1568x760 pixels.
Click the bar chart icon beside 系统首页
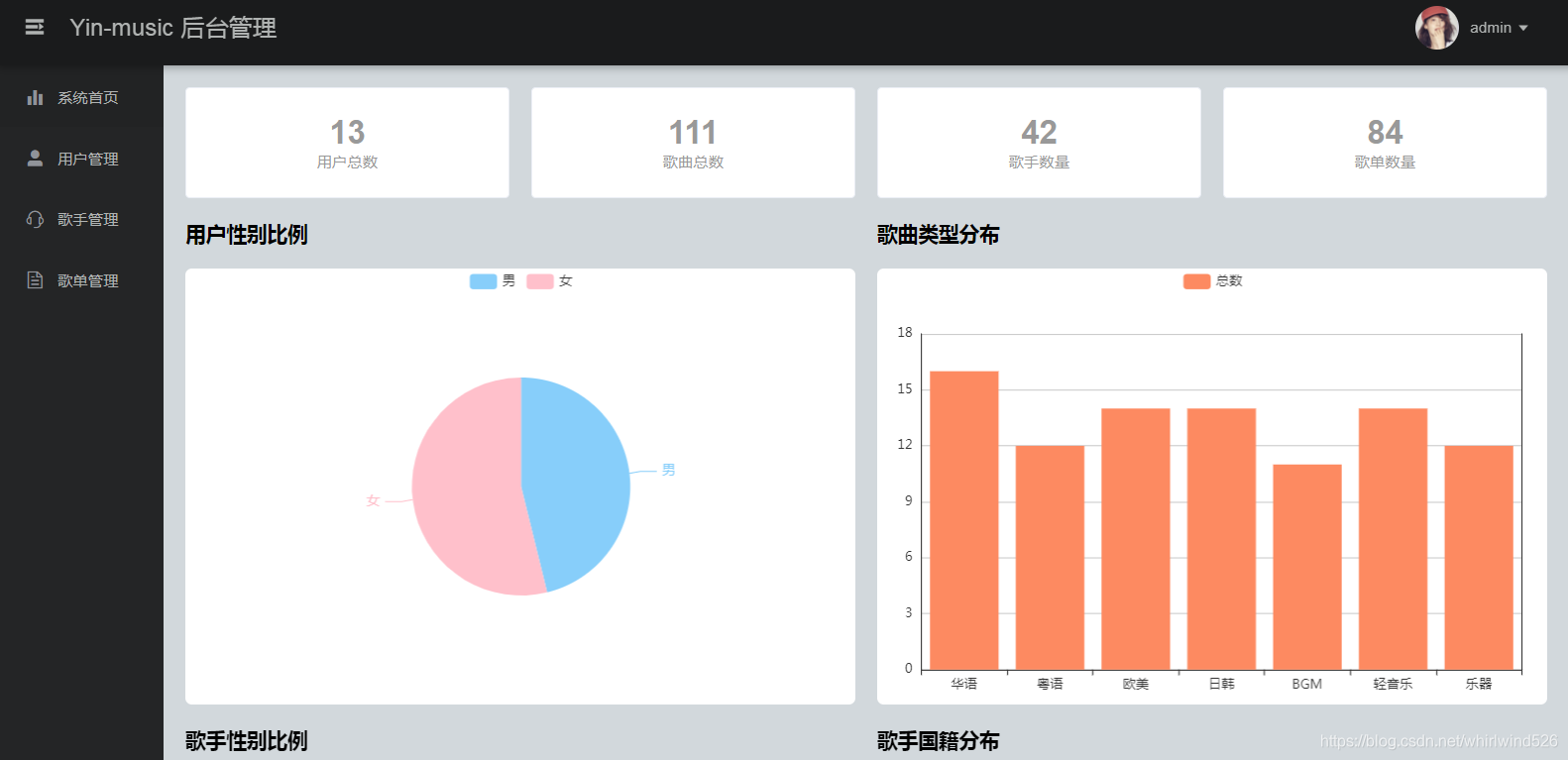click(x=35, y=97)
